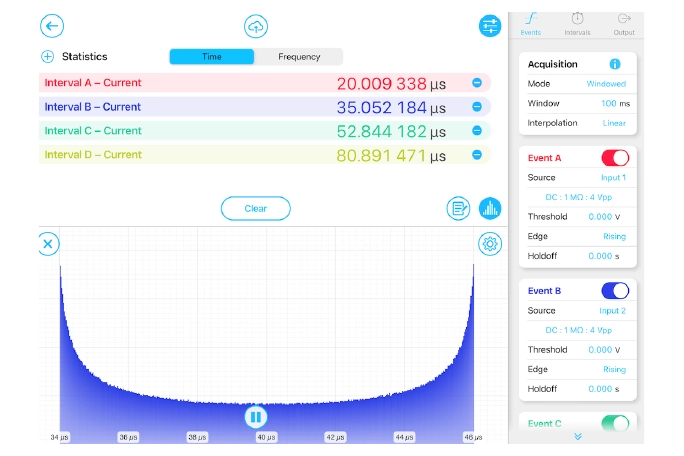
Task: Click the 44 µs axis label
Action: tap(404, 437)
